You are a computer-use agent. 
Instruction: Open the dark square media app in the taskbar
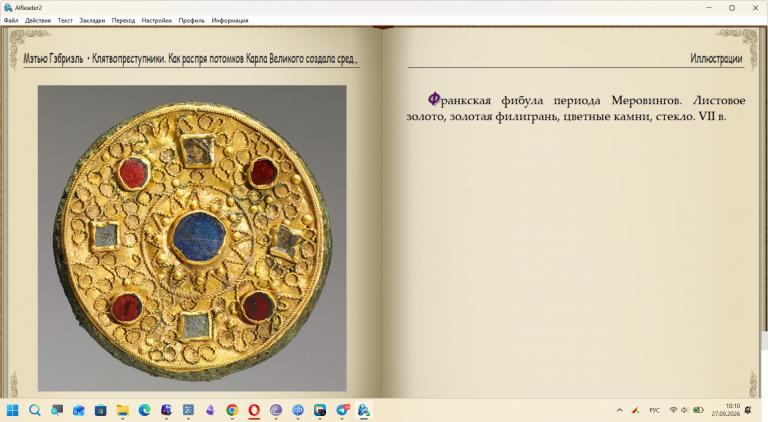point(320,410)
